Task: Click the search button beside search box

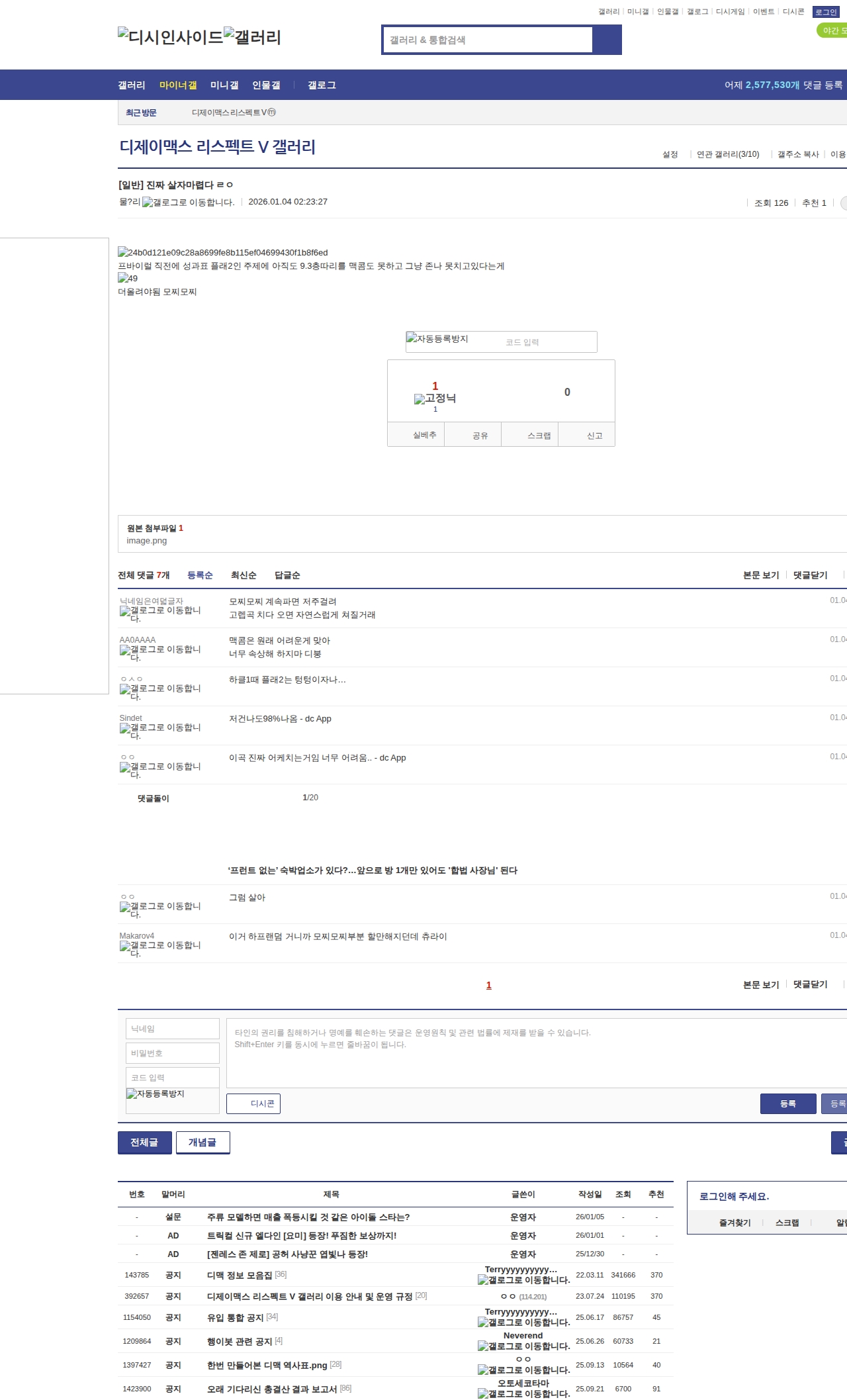Action: pyautogui.click(x=607, y=40)
